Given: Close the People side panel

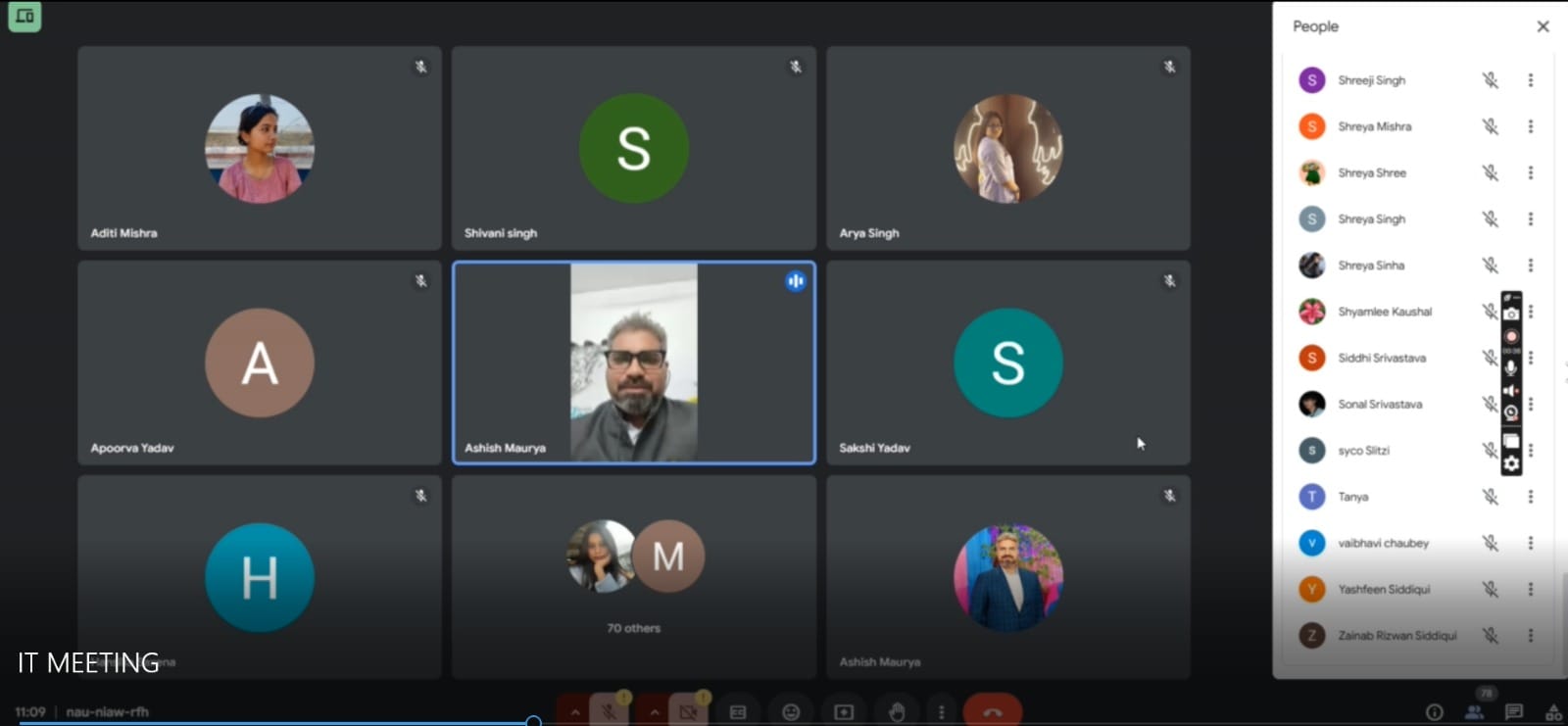Looking at the screenshot, I should [x=1543, y=26].
